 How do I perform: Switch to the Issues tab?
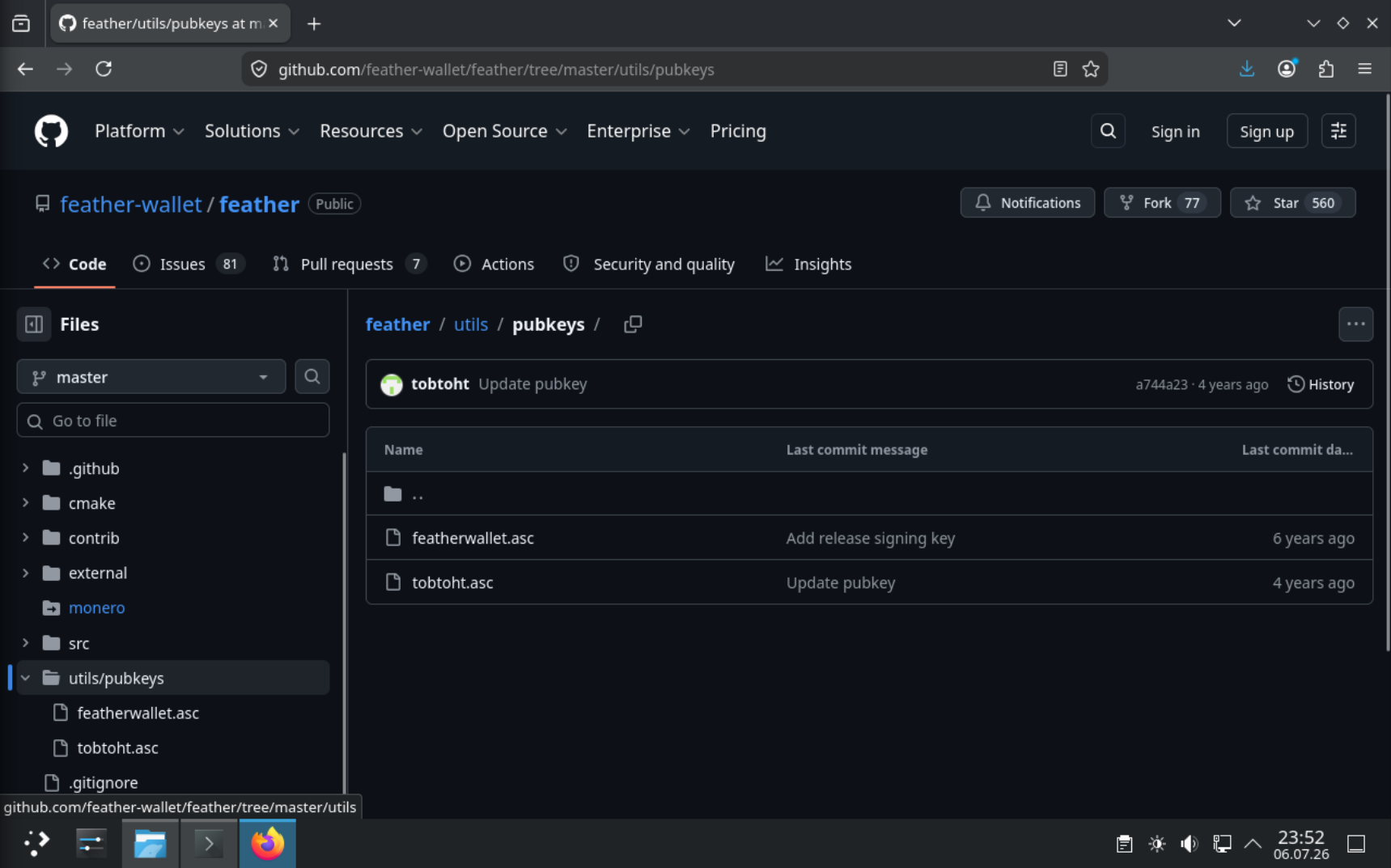pos(188,265)
